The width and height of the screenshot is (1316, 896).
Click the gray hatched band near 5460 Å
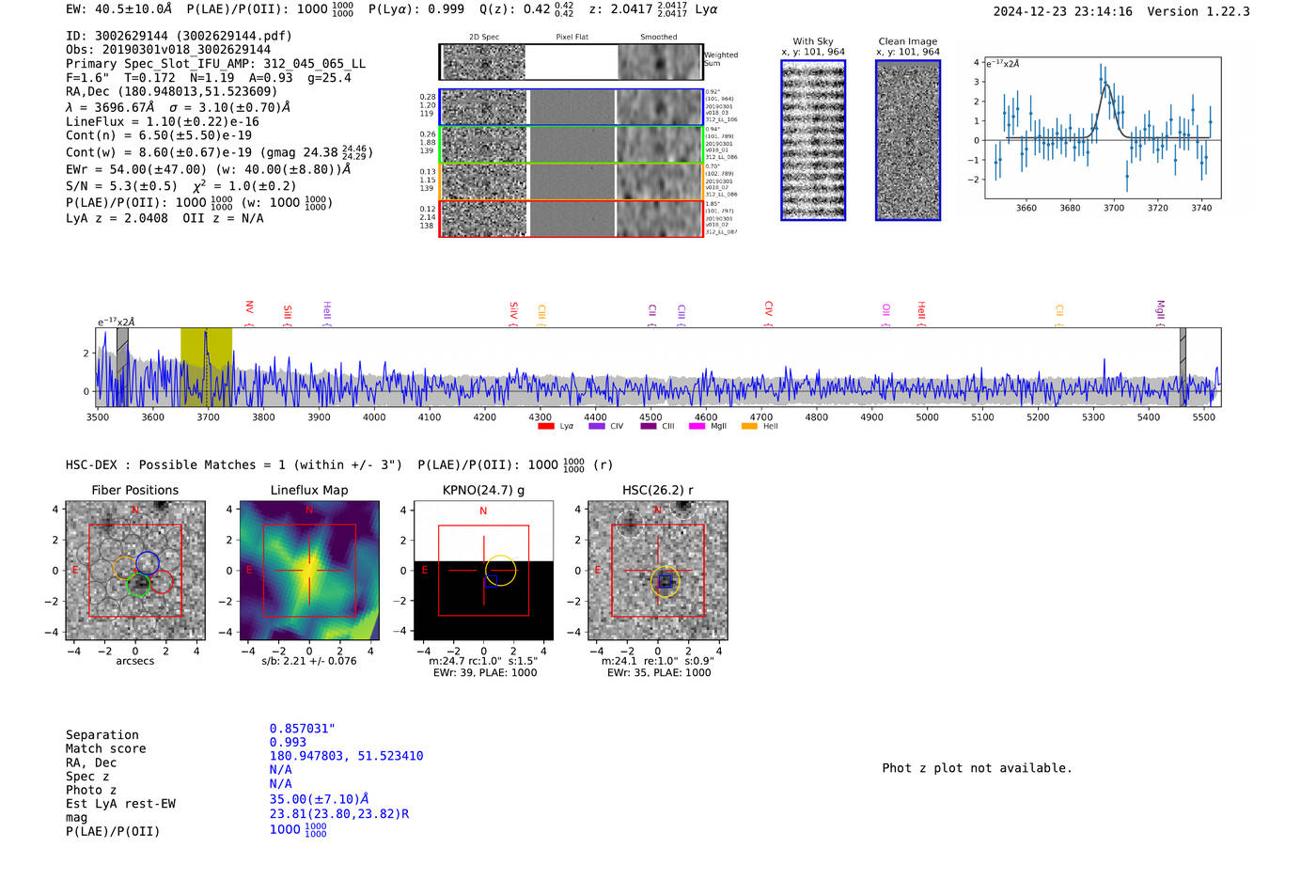(x=1183, y=368)
